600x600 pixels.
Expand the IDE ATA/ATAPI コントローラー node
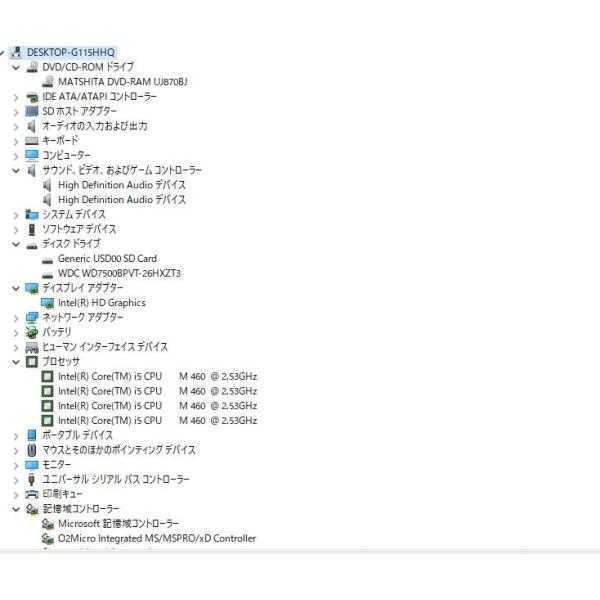(16, 97)
